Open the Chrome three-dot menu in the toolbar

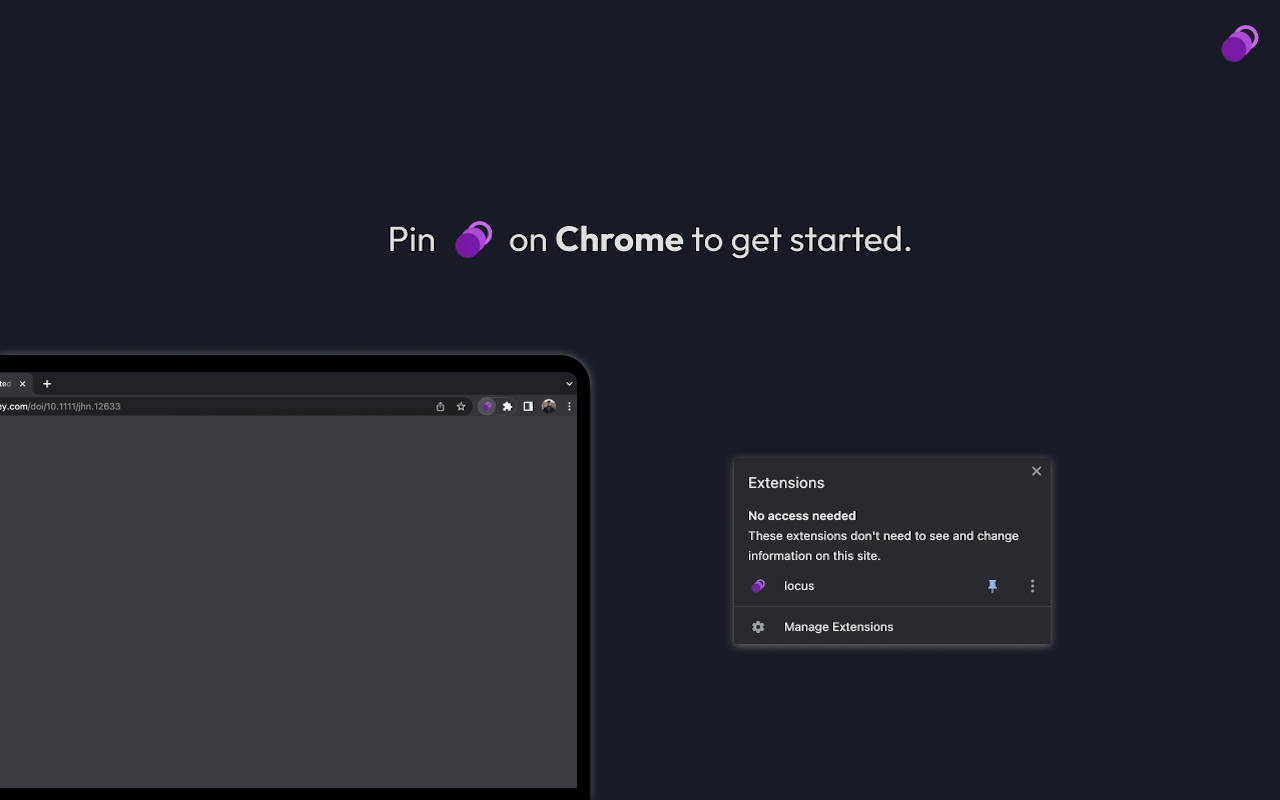tap(569, 406)
